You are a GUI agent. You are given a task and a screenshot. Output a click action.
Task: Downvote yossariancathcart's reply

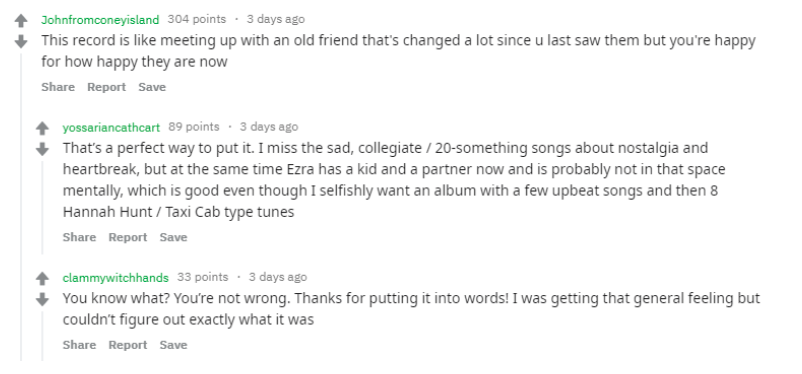tap(42, 149)
